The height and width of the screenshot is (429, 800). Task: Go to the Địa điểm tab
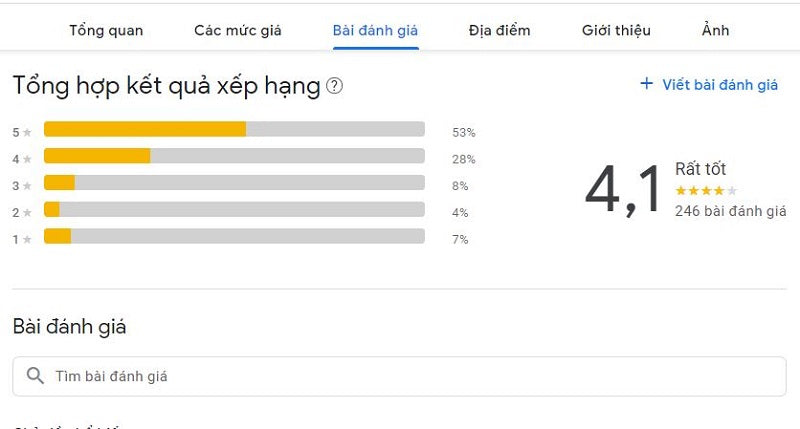click(x=499, y=30)
